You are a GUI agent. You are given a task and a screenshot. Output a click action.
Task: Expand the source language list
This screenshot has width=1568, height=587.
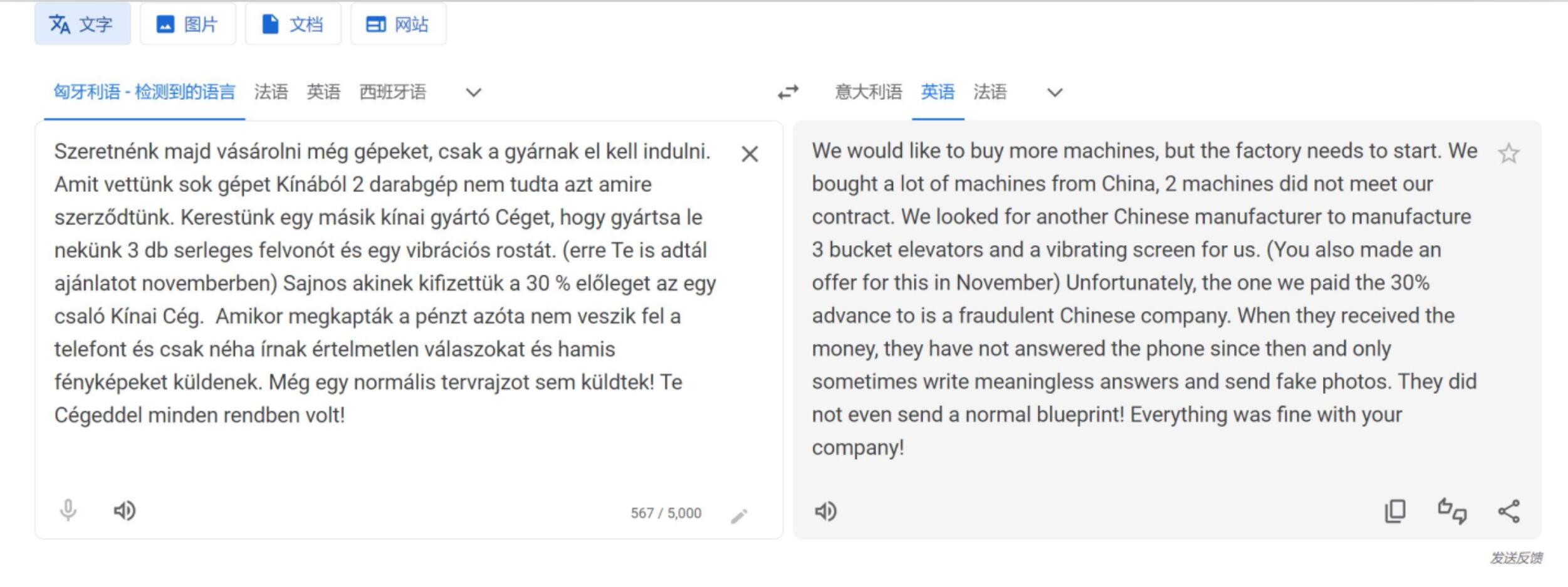pos(474,93)
